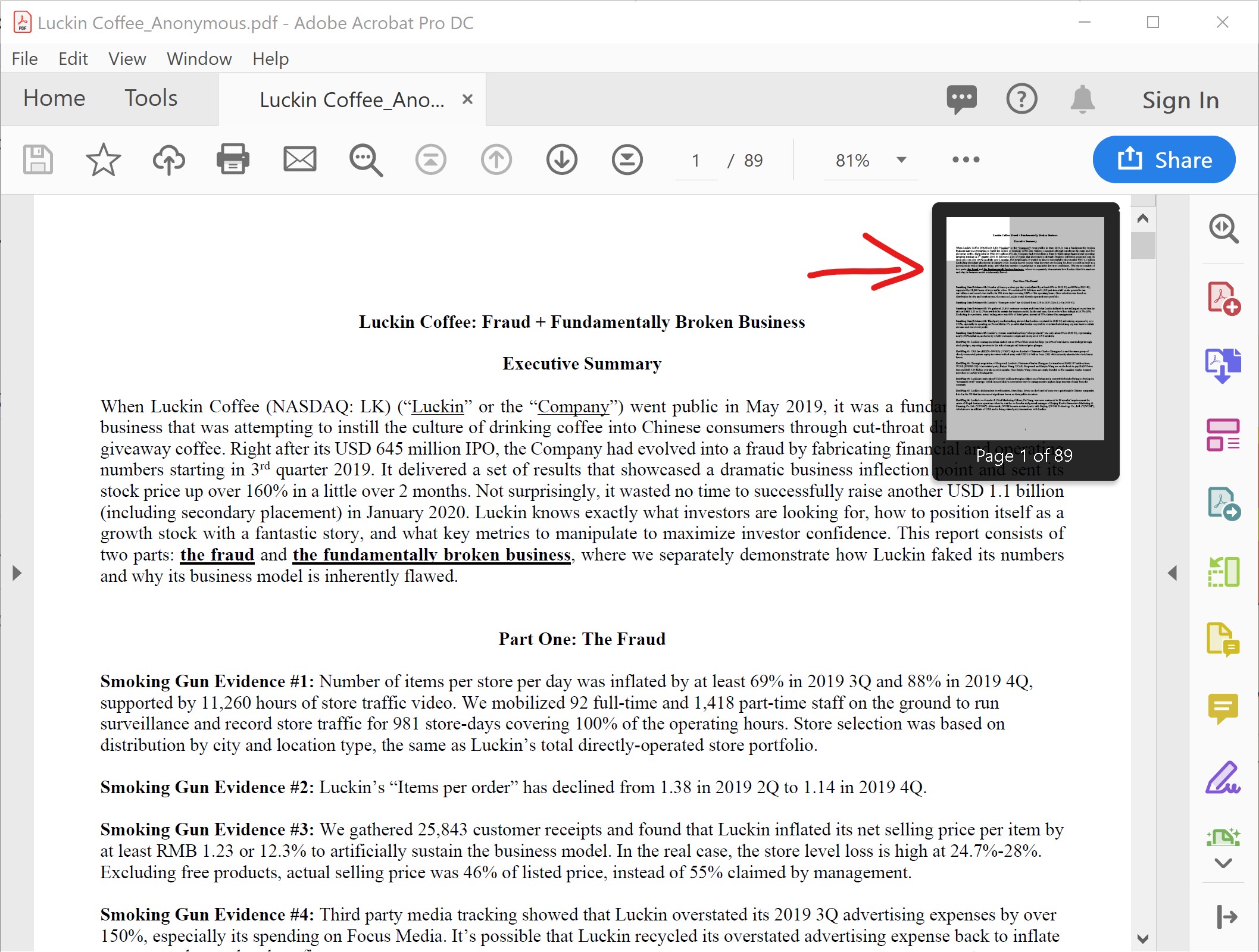The image size is (1259, 952).
Task: Star the document as favorite
Action: coord(103,159)
